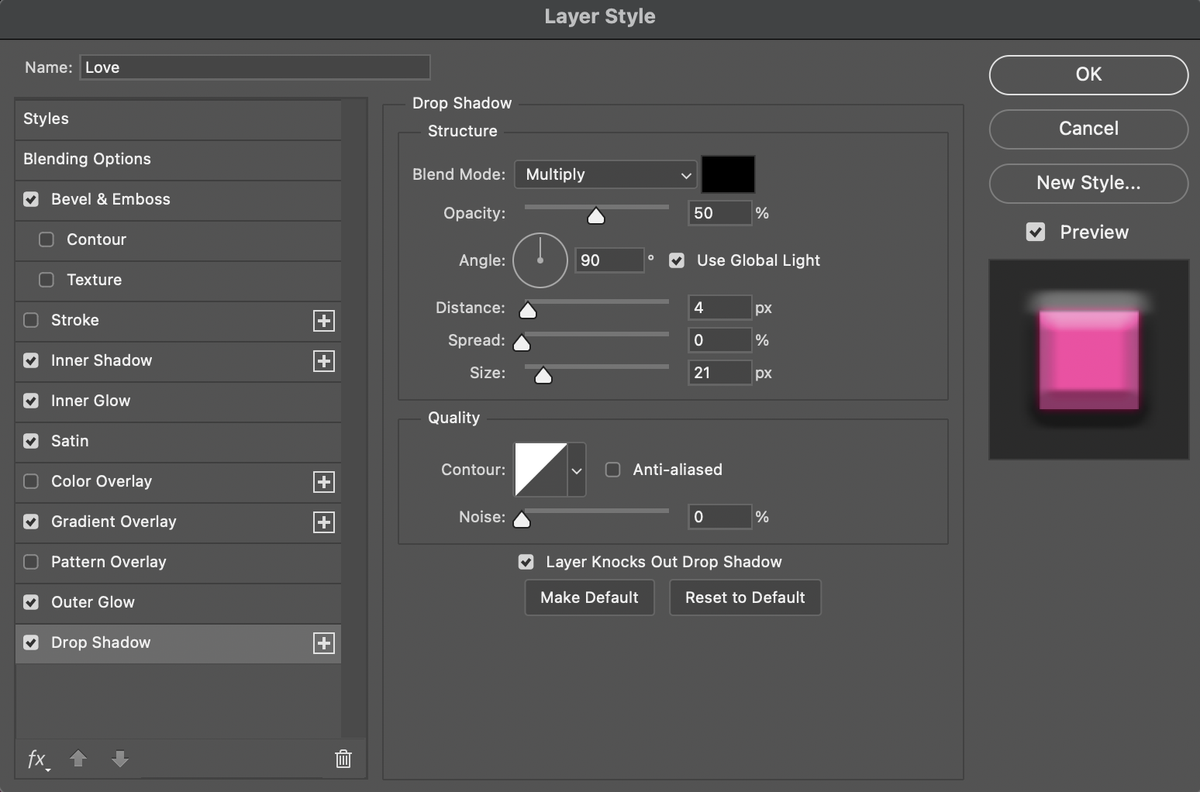1200x792 pixels.
Task: Add another Stroke instance with its plus icon
Action: point(323,321)
